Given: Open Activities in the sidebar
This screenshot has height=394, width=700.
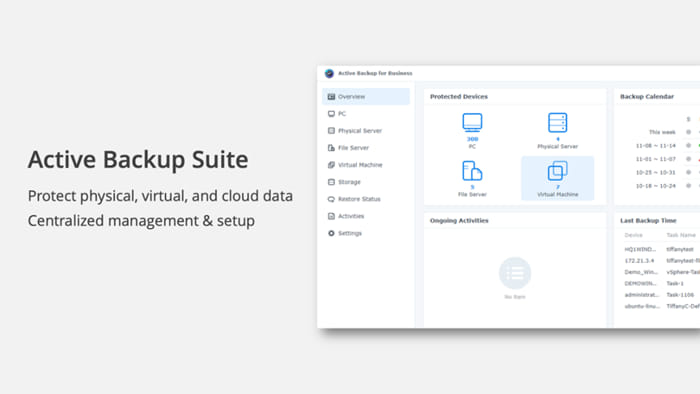Looking at the screenshot, I should 366,216.
